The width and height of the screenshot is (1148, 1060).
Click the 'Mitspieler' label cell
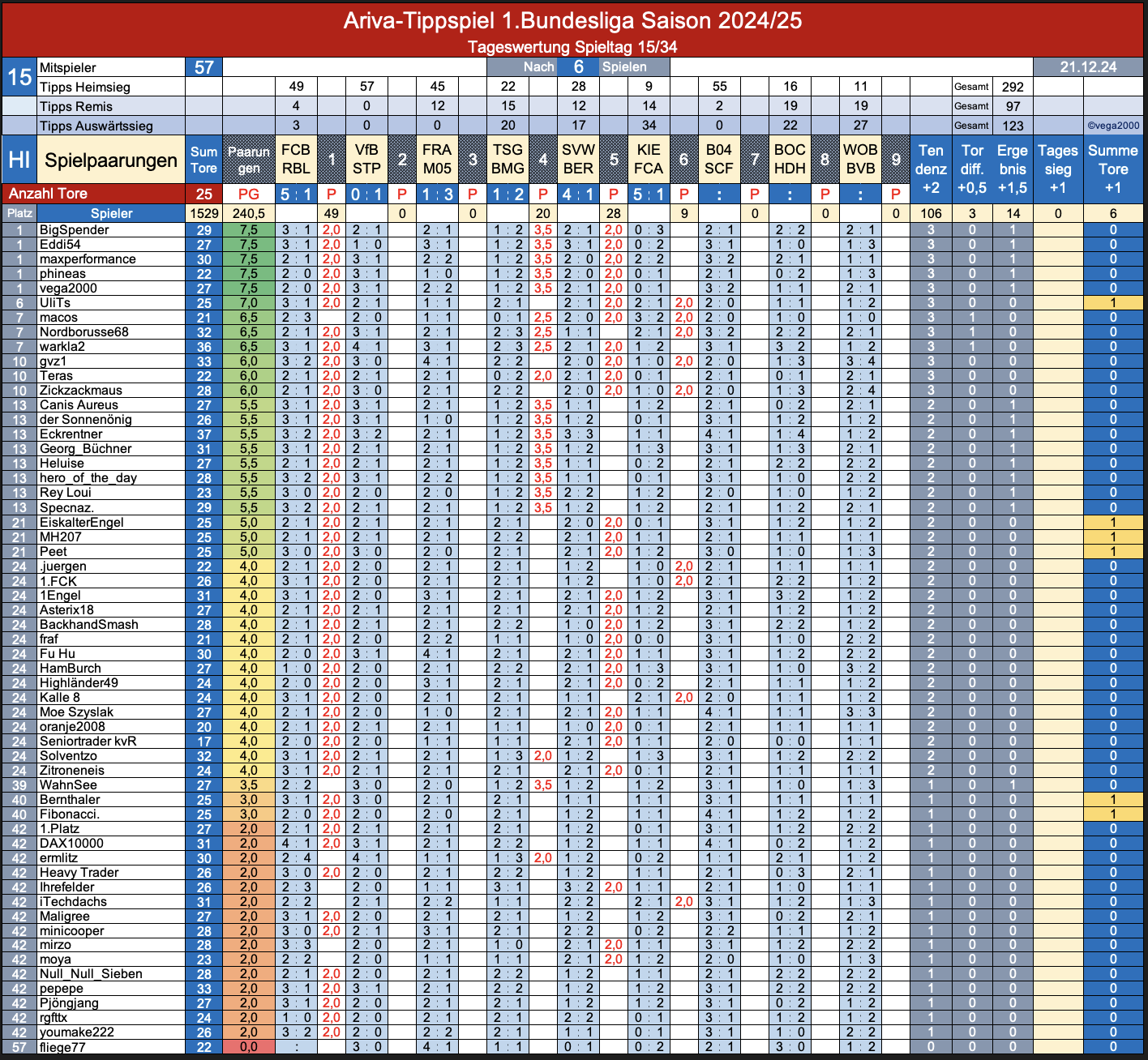[x=111, y=67]
